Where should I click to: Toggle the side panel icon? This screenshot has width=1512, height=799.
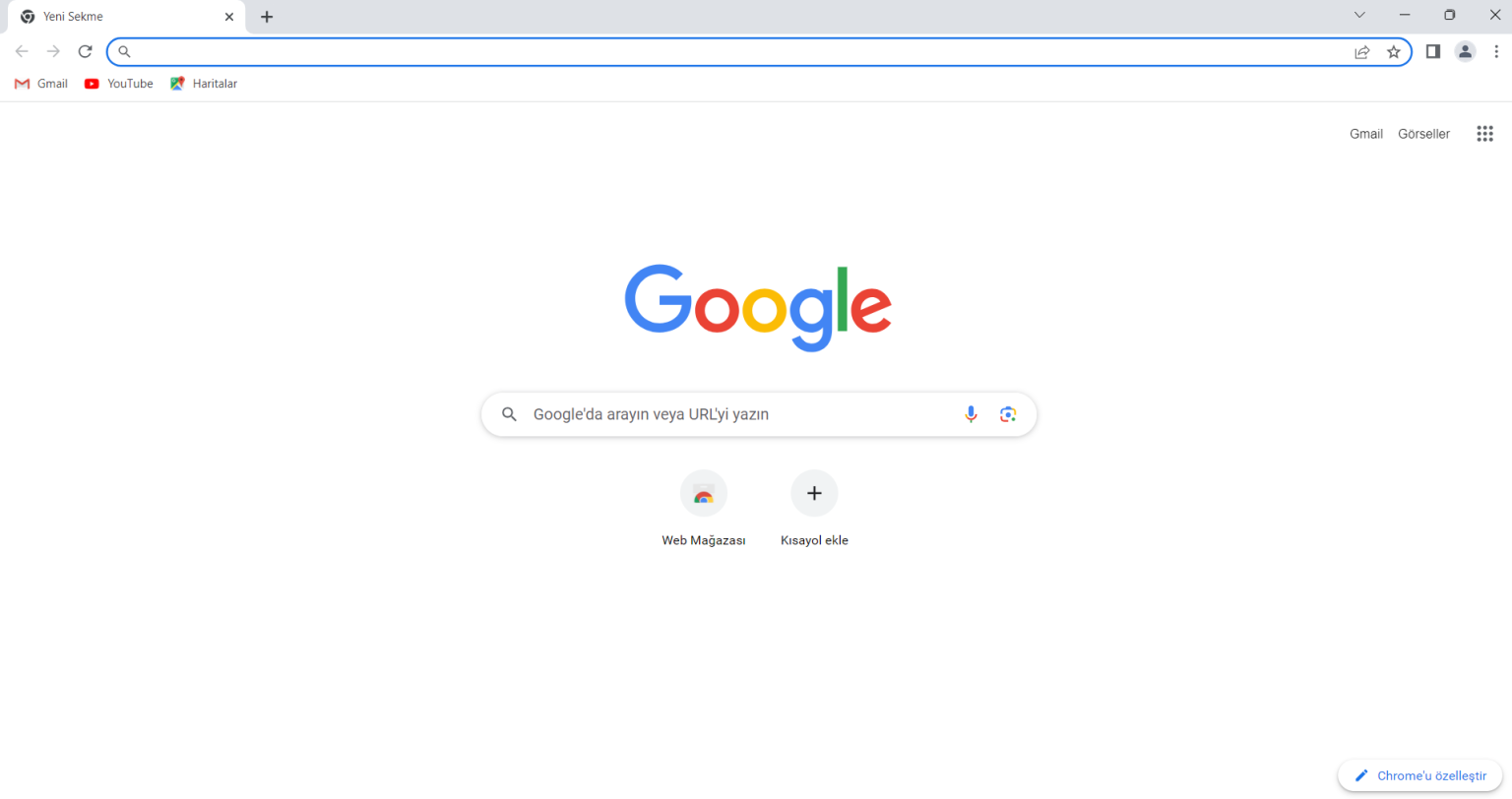click(x=1433, y=51)
